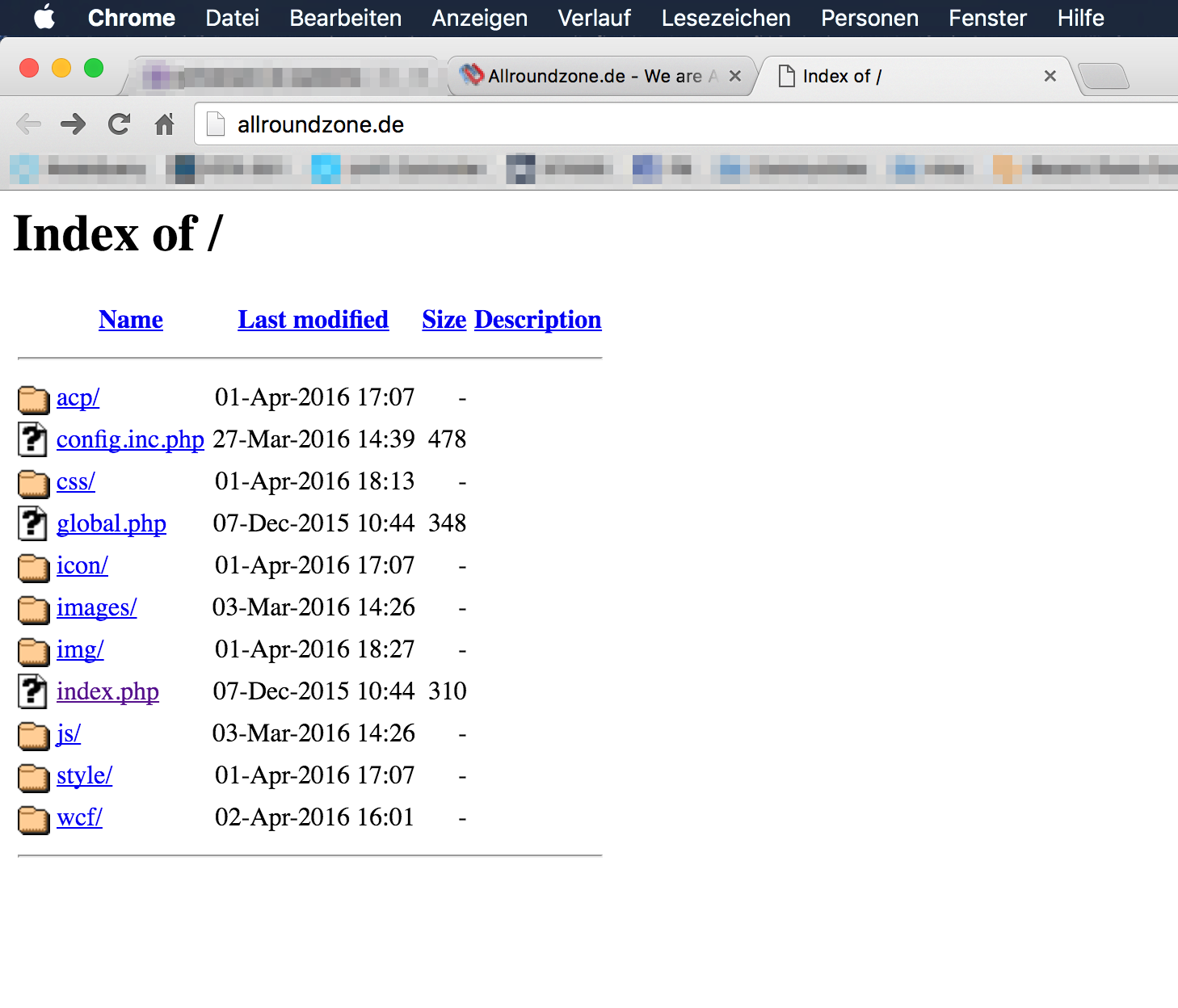Click the browser reload icon
Screen dimensions: 1178x1008
120,124
